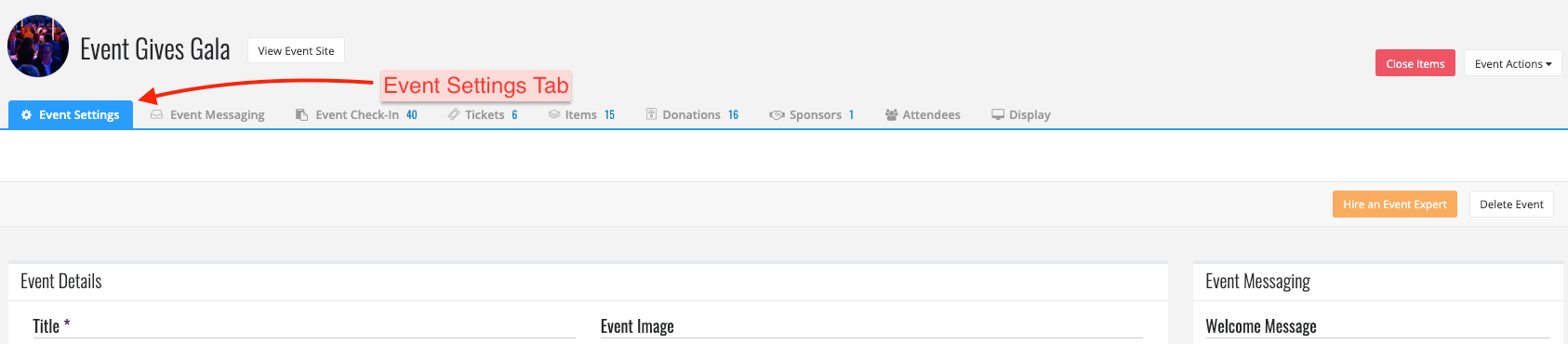Click the Event Messaging envelope icon
Image resolution: width=1568 pixels, height=344 pixels.
157,115
